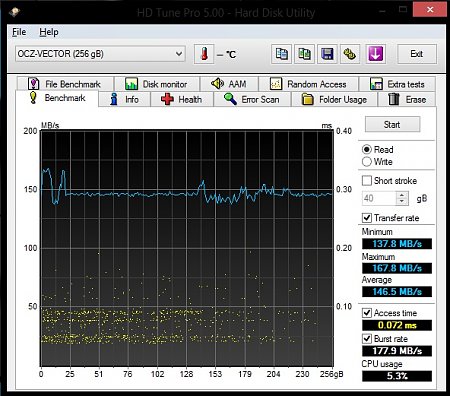Click the Start benchmark button

(x=392, y=125)
